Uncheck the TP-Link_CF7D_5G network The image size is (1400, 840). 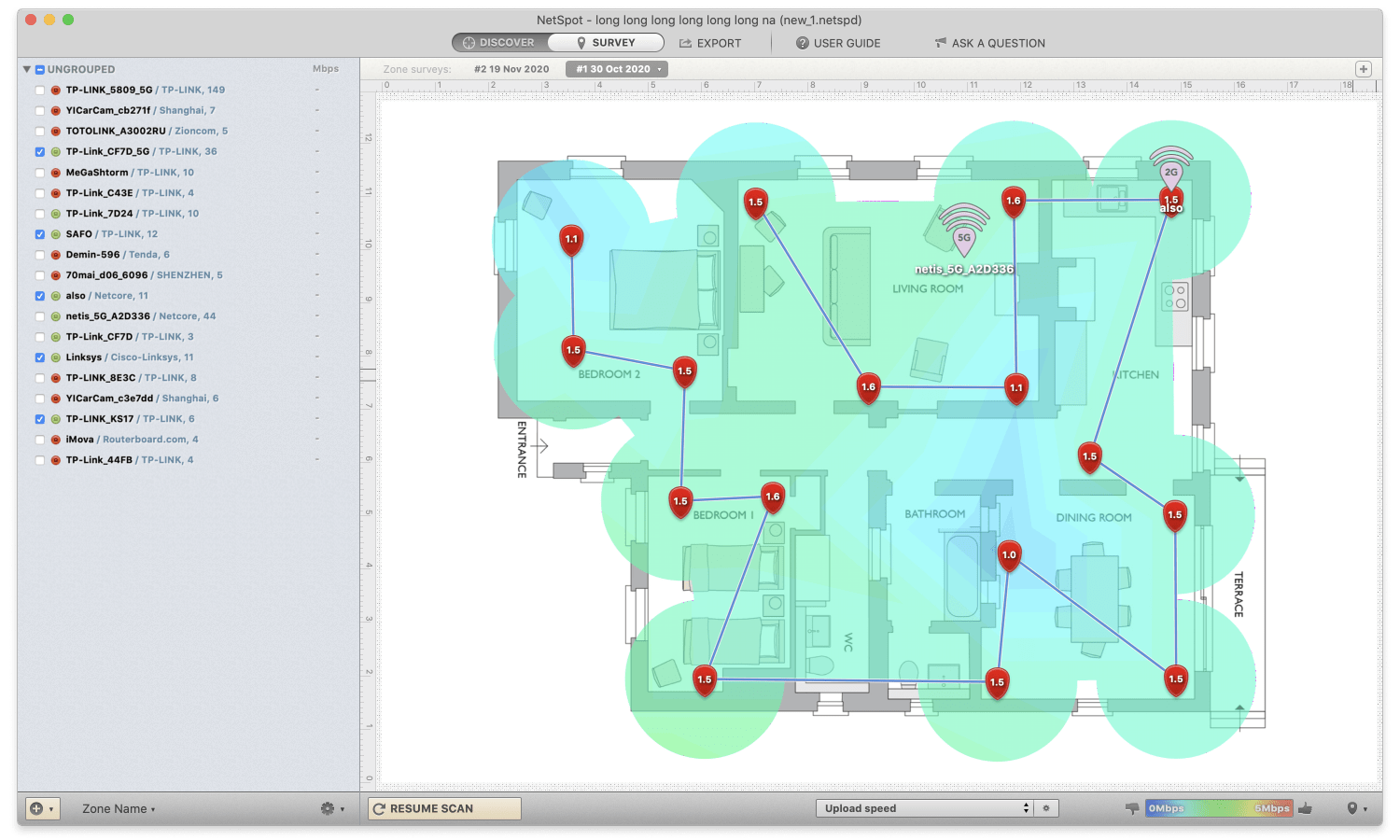click(x=40, y=152)
